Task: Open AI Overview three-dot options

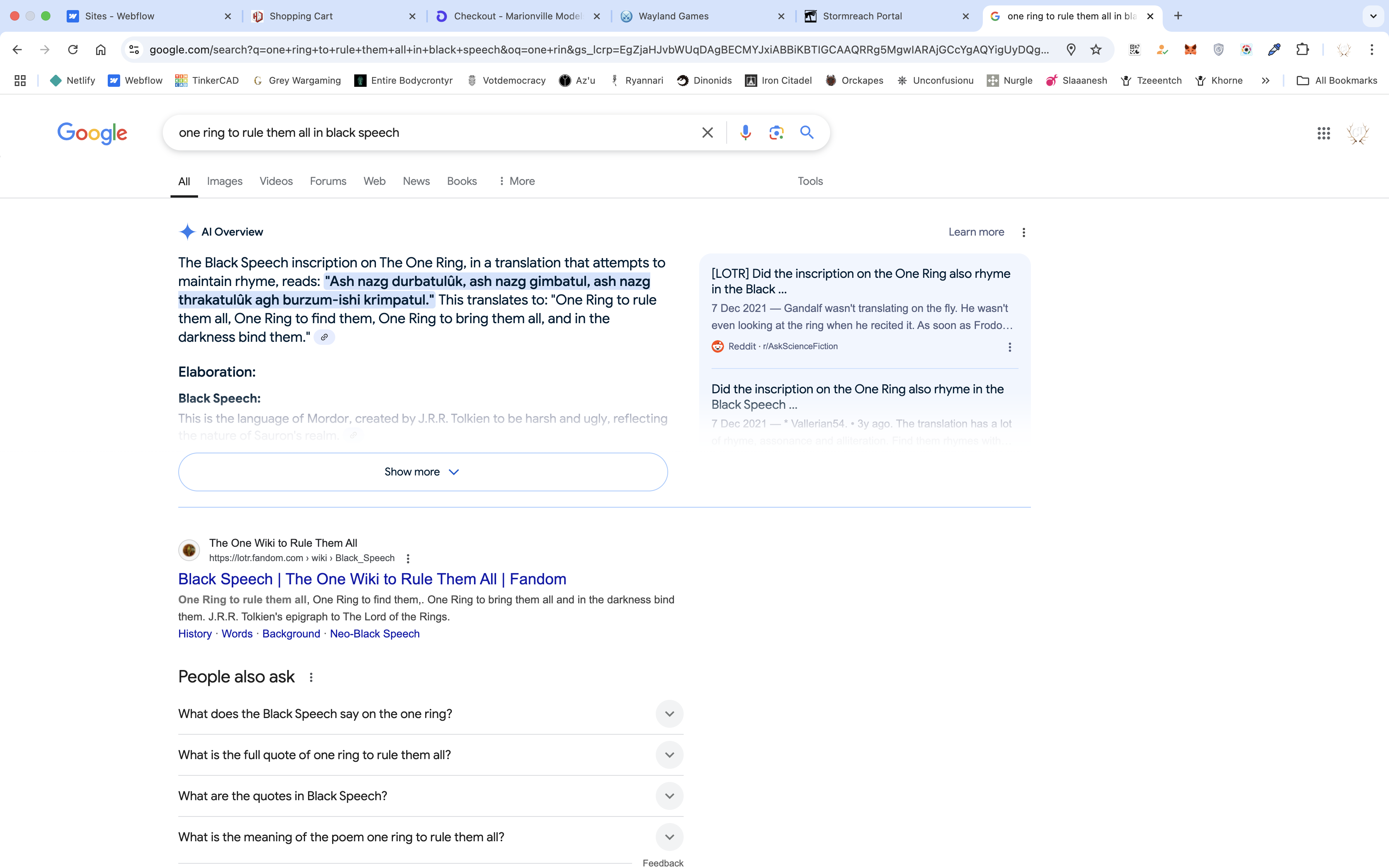Action: (1024, 232)
